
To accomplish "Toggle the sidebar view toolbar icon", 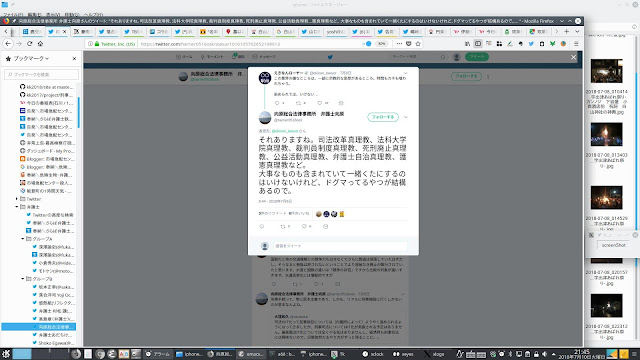I will click(x=478, y=44).
